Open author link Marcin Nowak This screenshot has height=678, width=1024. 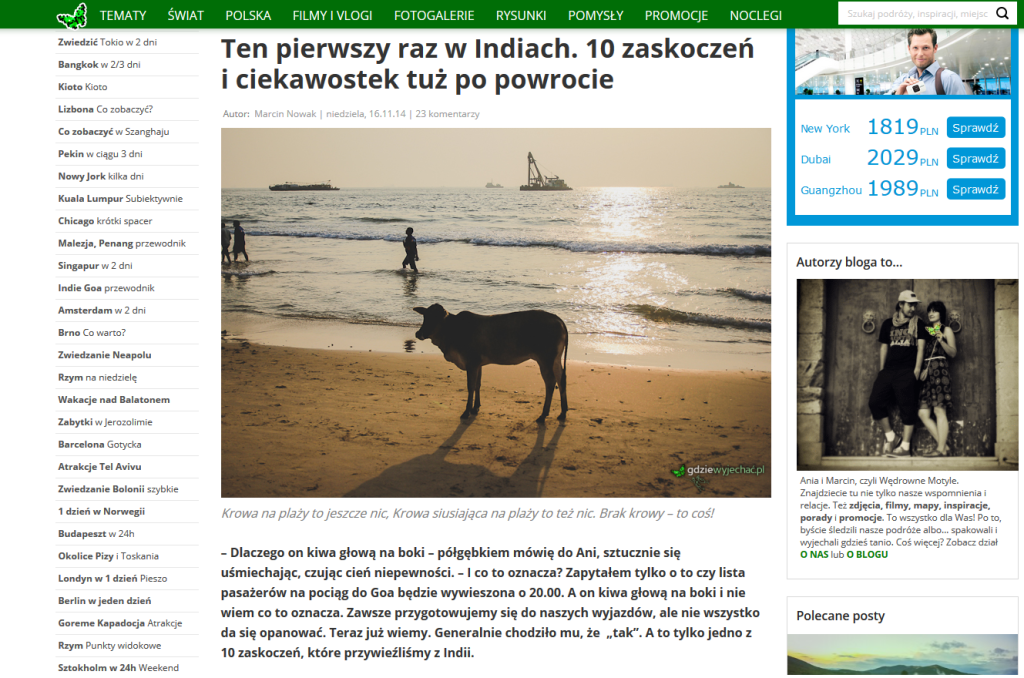285,114
